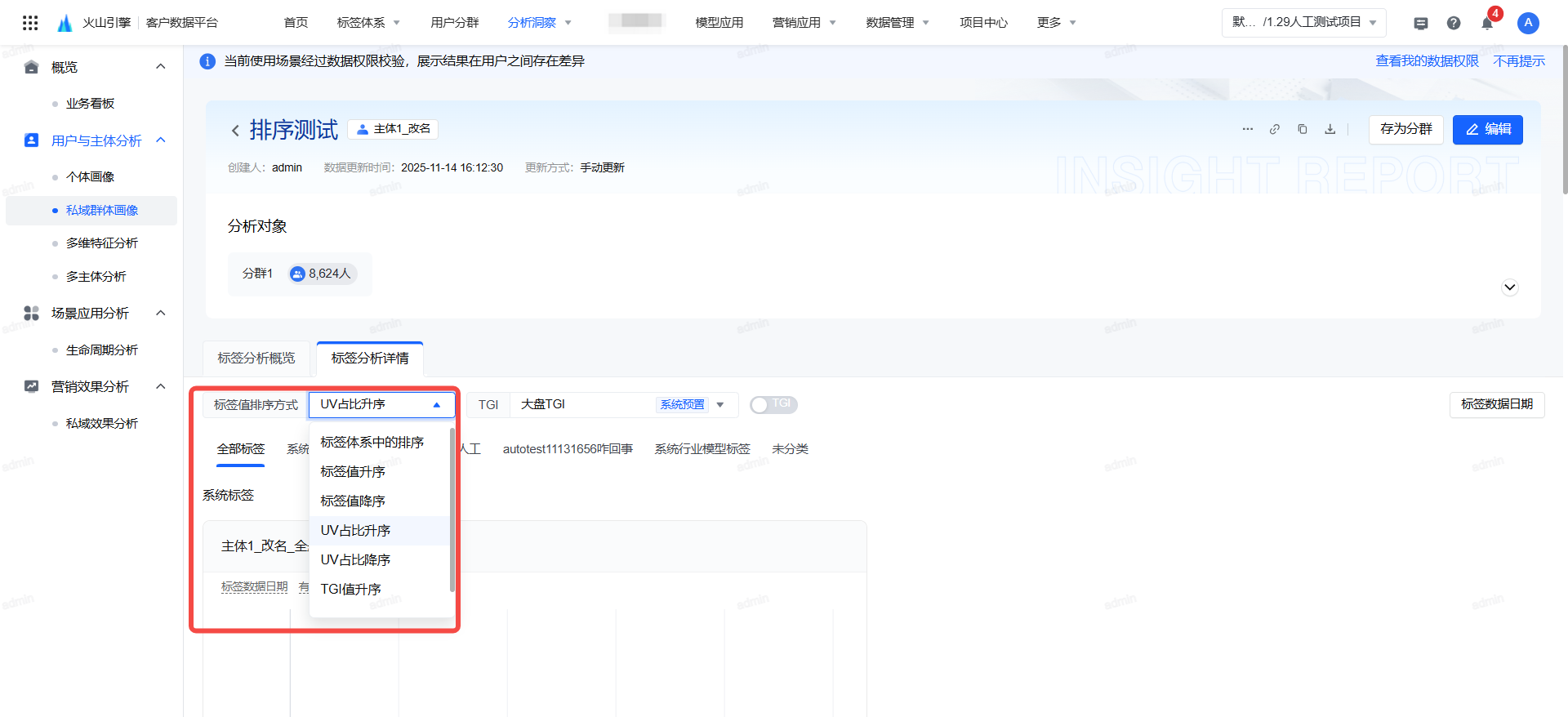Click the download report icon

1330,129
